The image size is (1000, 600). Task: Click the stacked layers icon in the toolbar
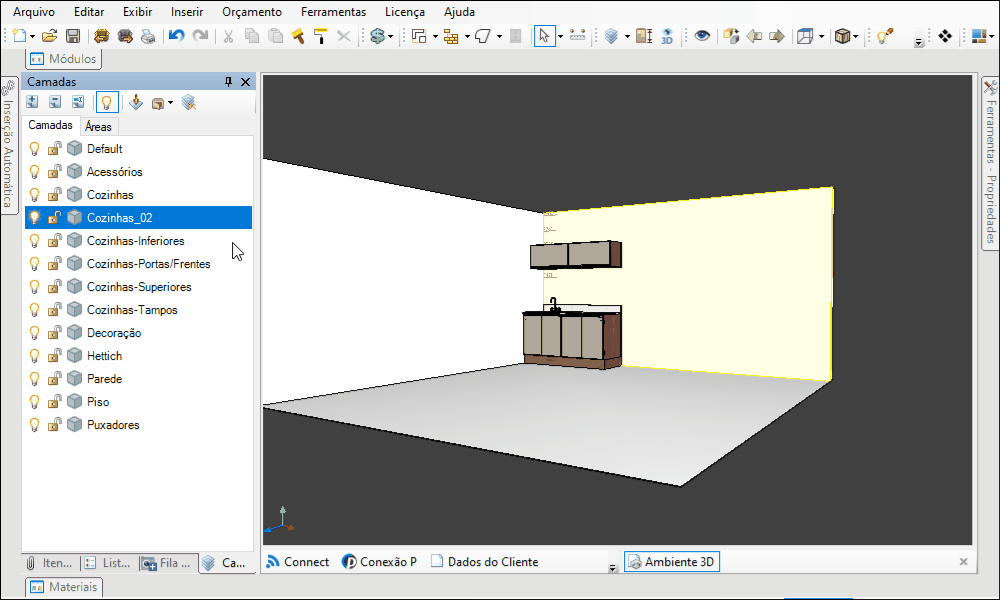611,36
